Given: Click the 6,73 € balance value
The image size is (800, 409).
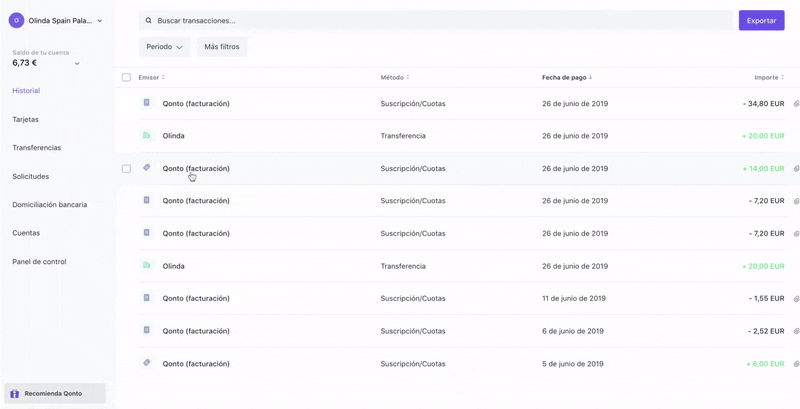Looking at the screenshot, I should 24,63.
